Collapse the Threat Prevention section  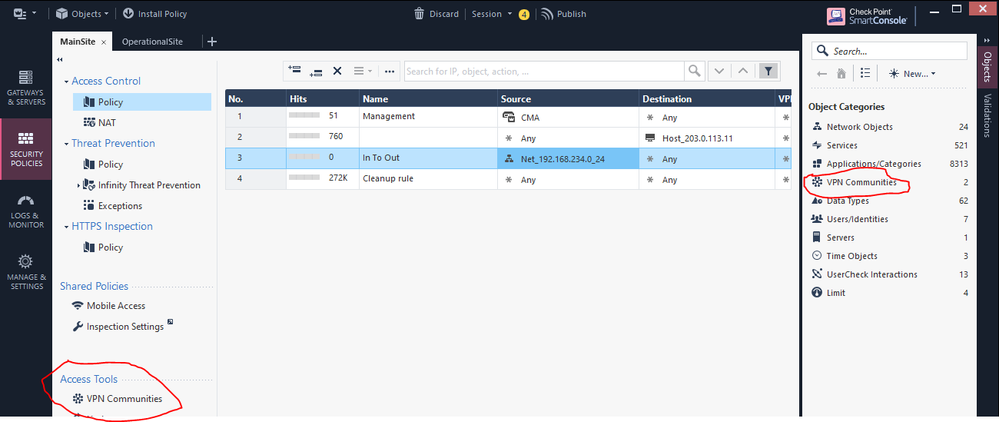pyautogui.click(x=66, y=144)
